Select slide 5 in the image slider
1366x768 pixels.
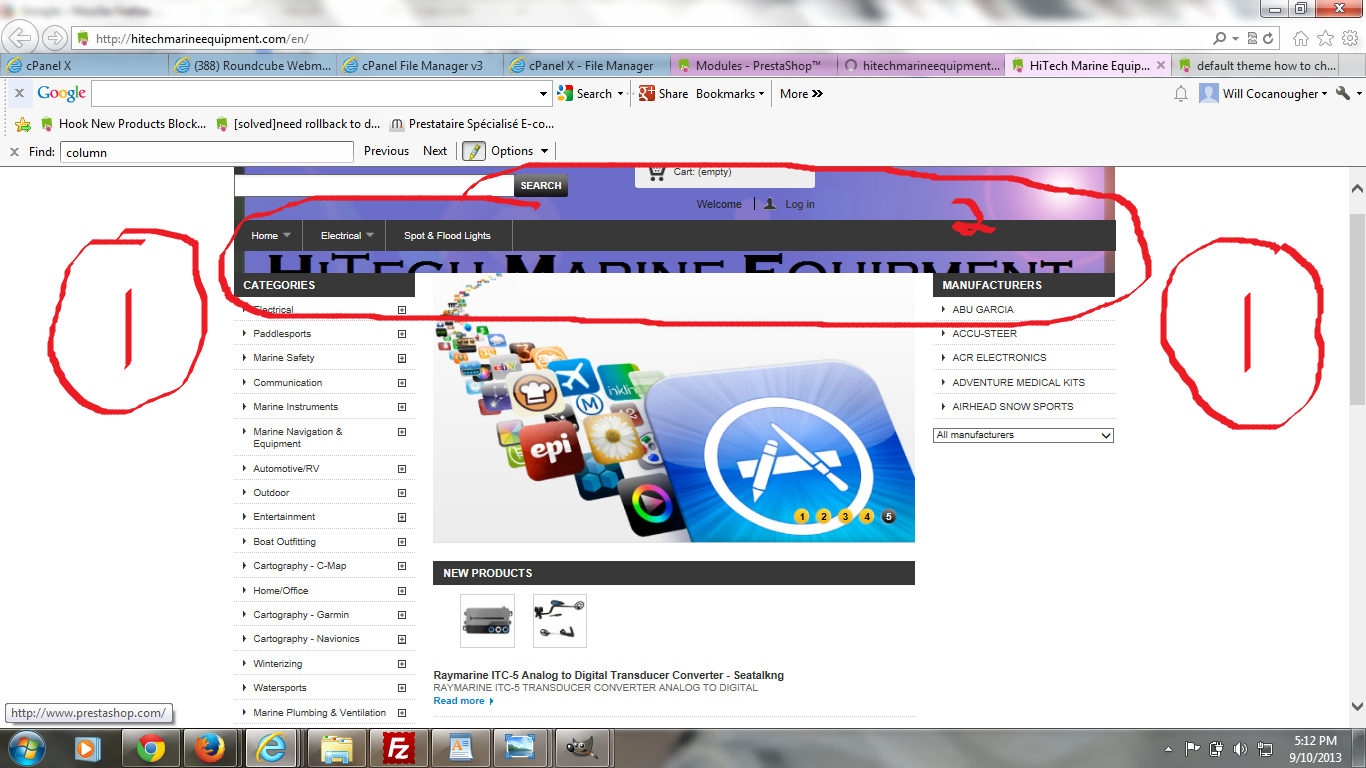889,517
